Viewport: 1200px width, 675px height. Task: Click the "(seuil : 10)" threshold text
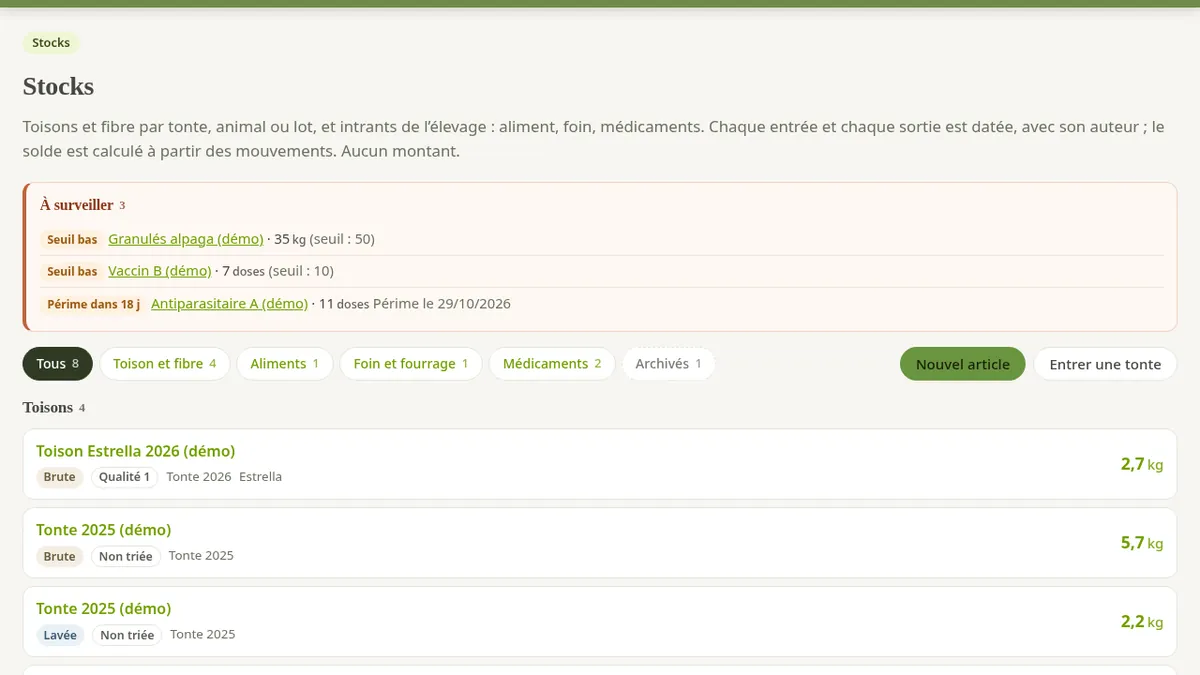tap(302, 271)
